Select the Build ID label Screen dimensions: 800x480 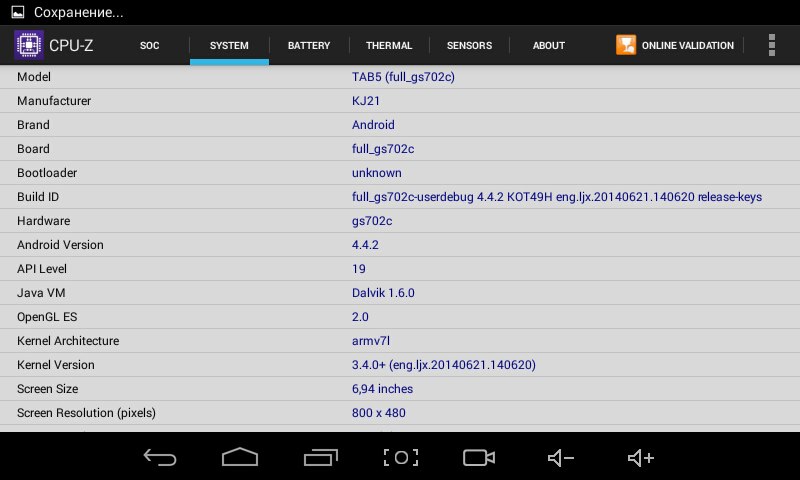pyautogui.click(x=38, y=196)
